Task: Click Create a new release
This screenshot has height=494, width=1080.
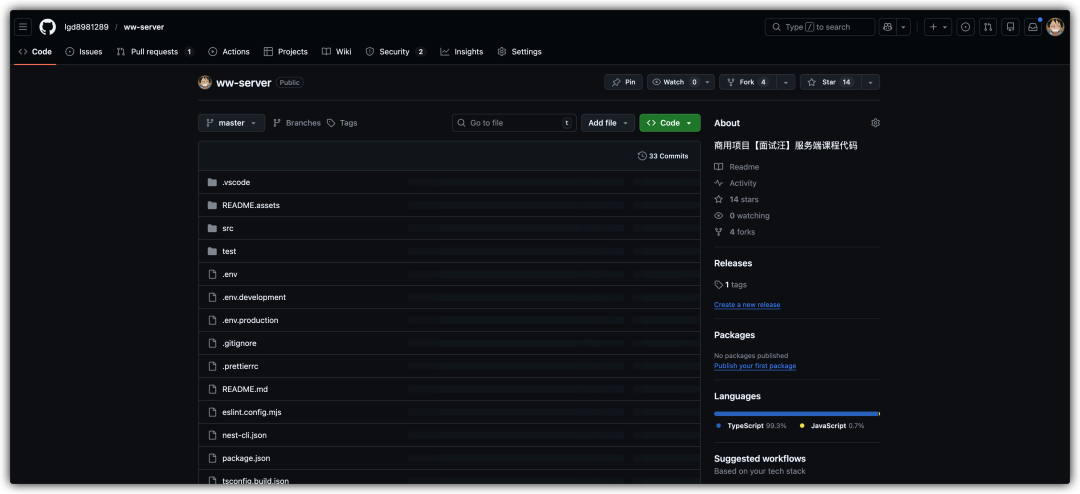Action: [x=747, y=305]
